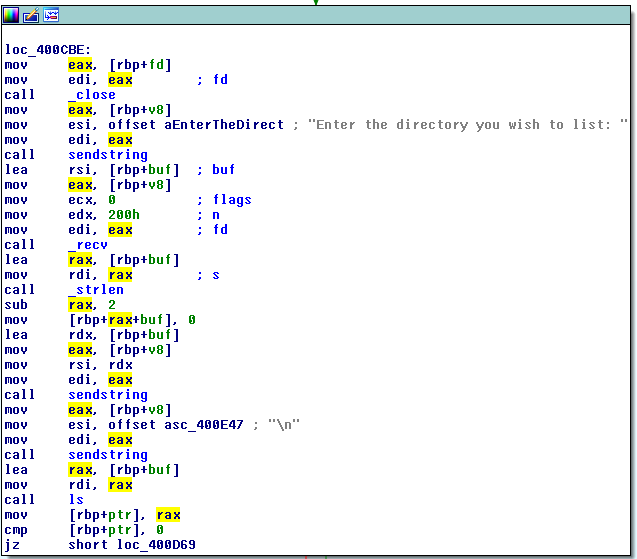Click the "; buf" argument comment

click(216, 170)
